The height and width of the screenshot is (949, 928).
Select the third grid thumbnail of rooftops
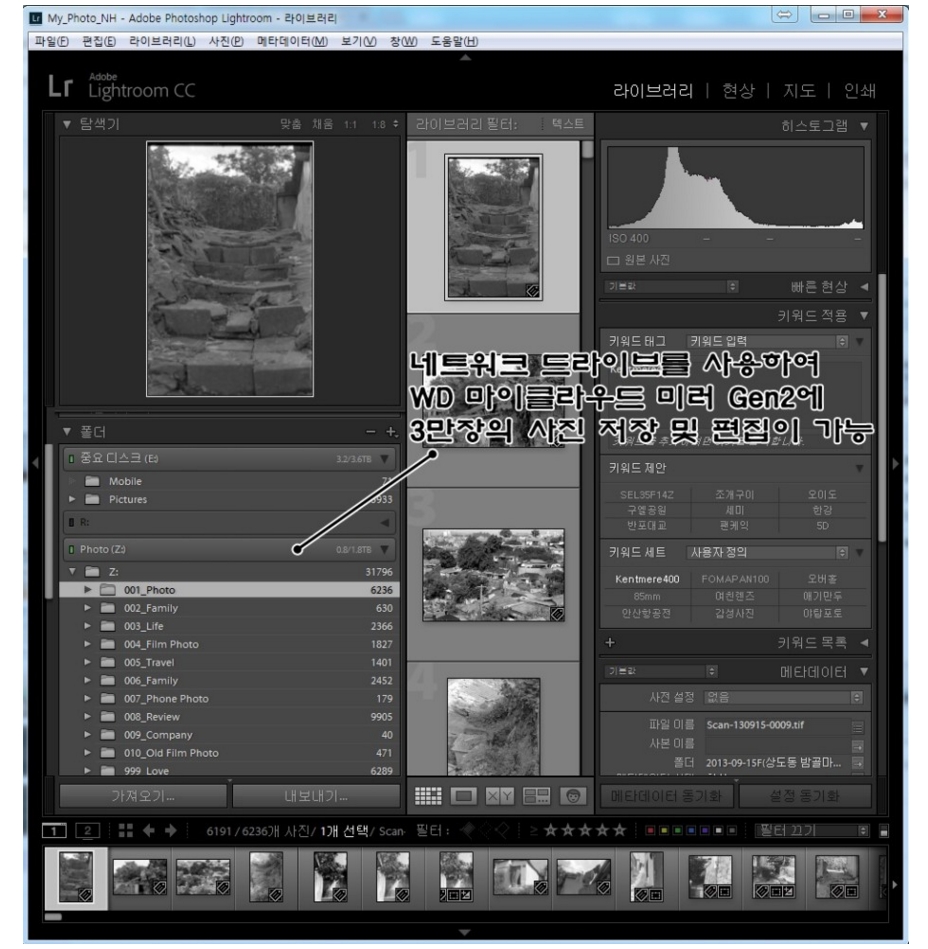(493, 575)
